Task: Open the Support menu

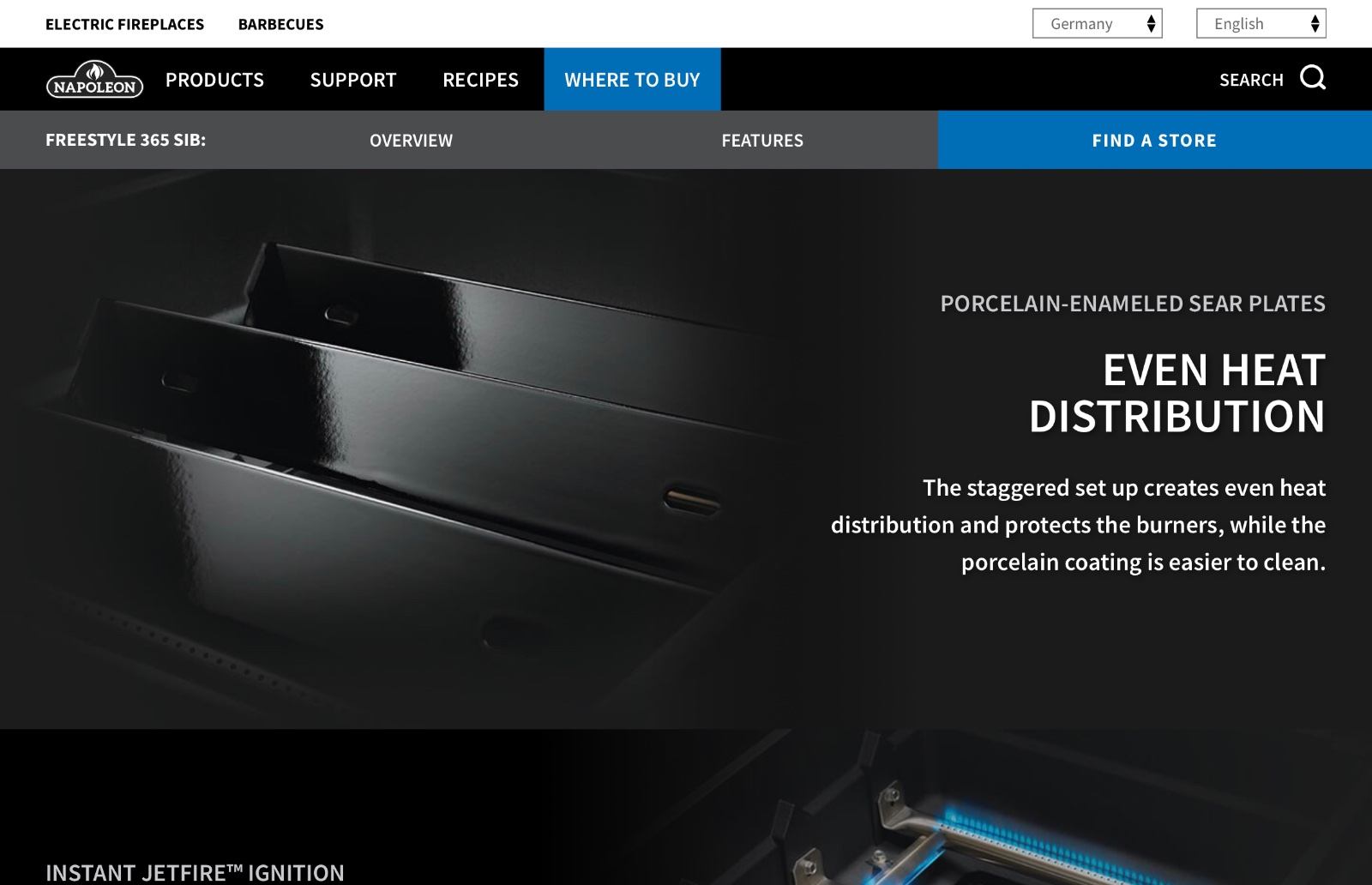Action: pyautogui.click(x=353, y=80)
